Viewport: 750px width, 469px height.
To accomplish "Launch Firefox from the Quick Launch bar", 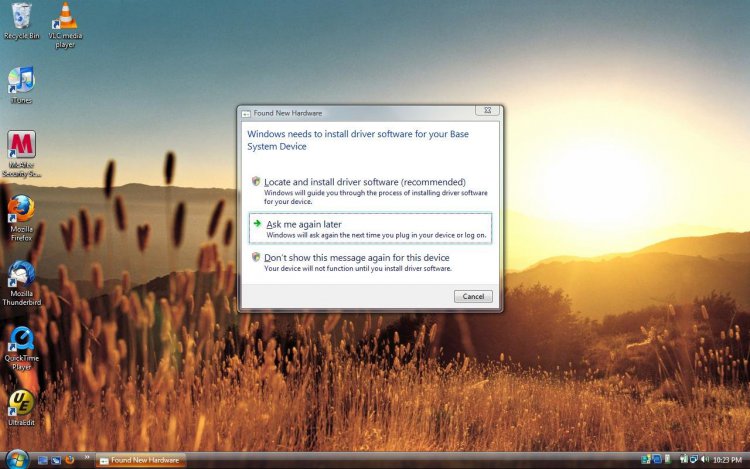I will [70, 460].
